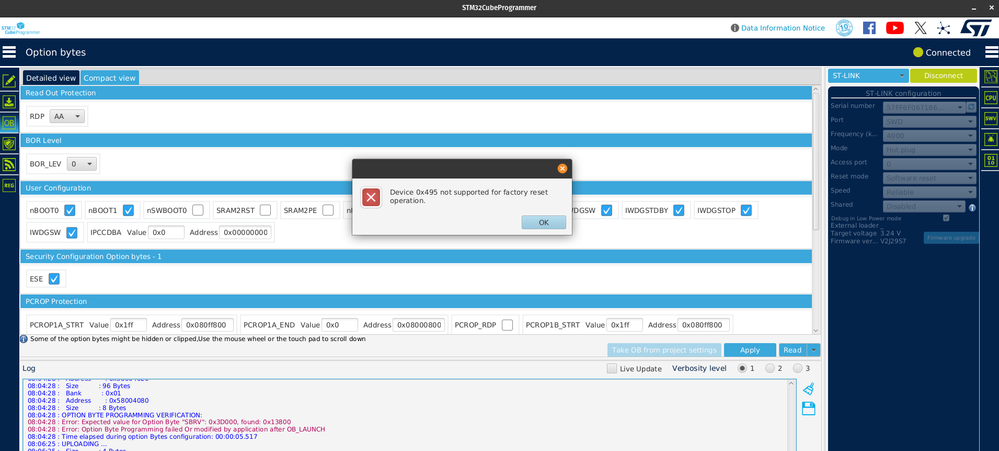Expand the Read button arrow dropdown
The image size is (999, 451).
pos(814,350)
